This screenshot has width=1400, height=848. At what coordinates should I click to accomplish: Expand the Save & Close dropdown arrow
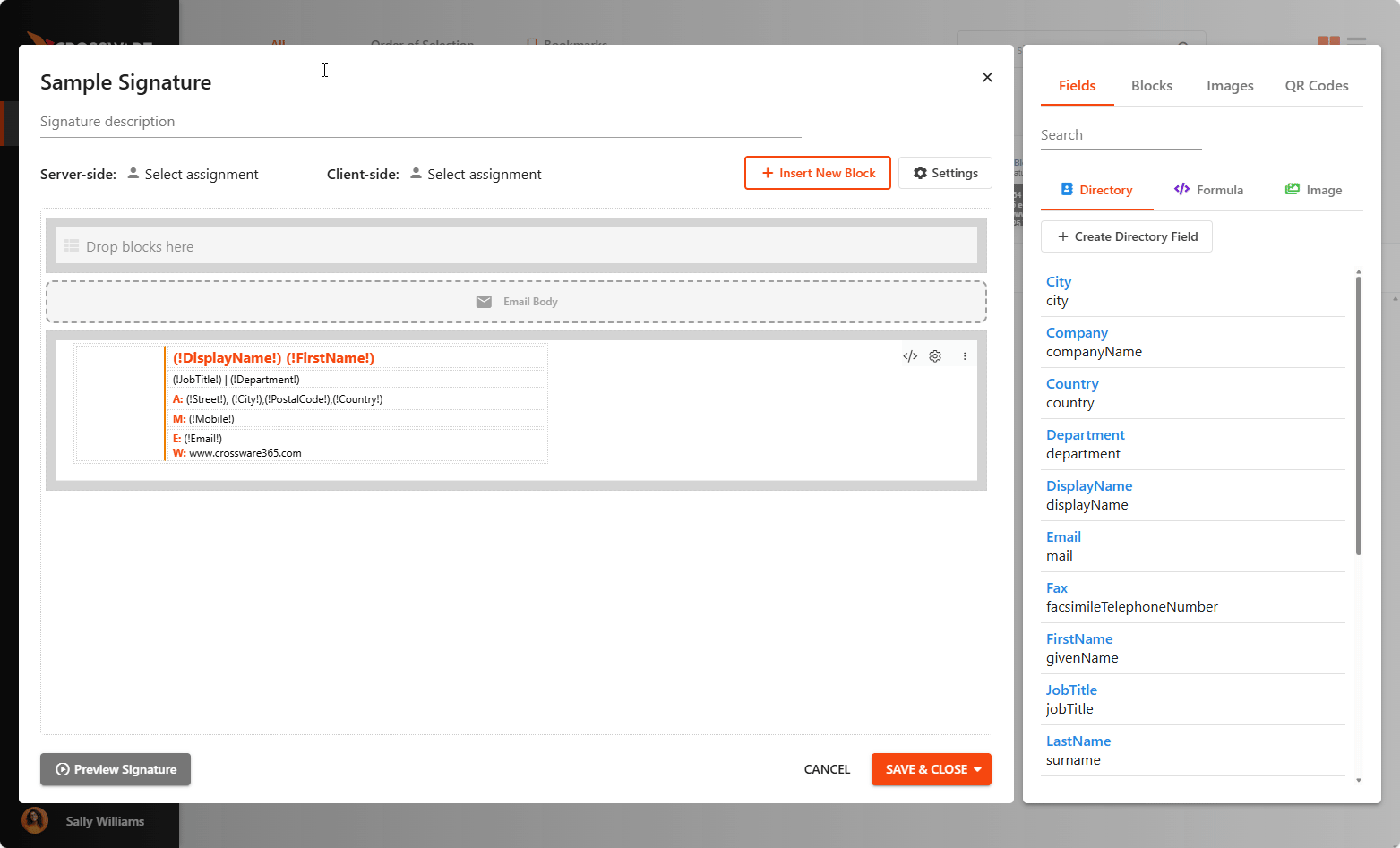click(977, 770)
